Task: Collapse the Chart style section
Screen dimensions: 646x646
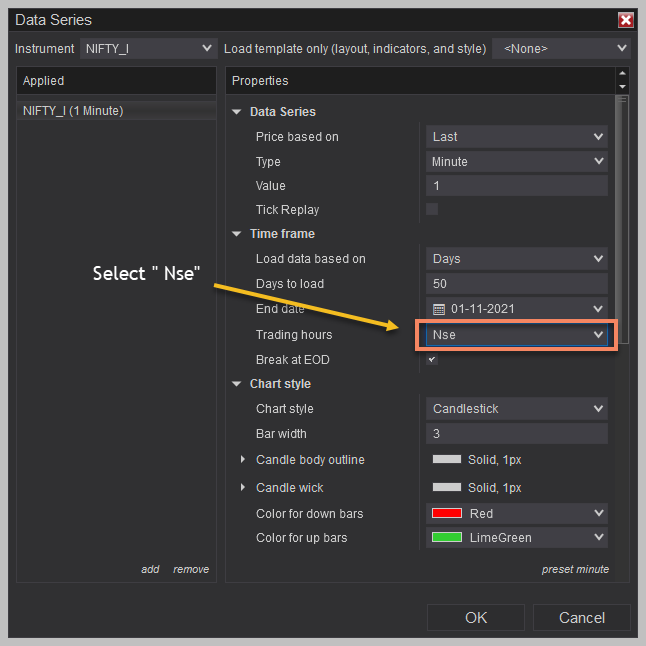Action: [236, 384]
